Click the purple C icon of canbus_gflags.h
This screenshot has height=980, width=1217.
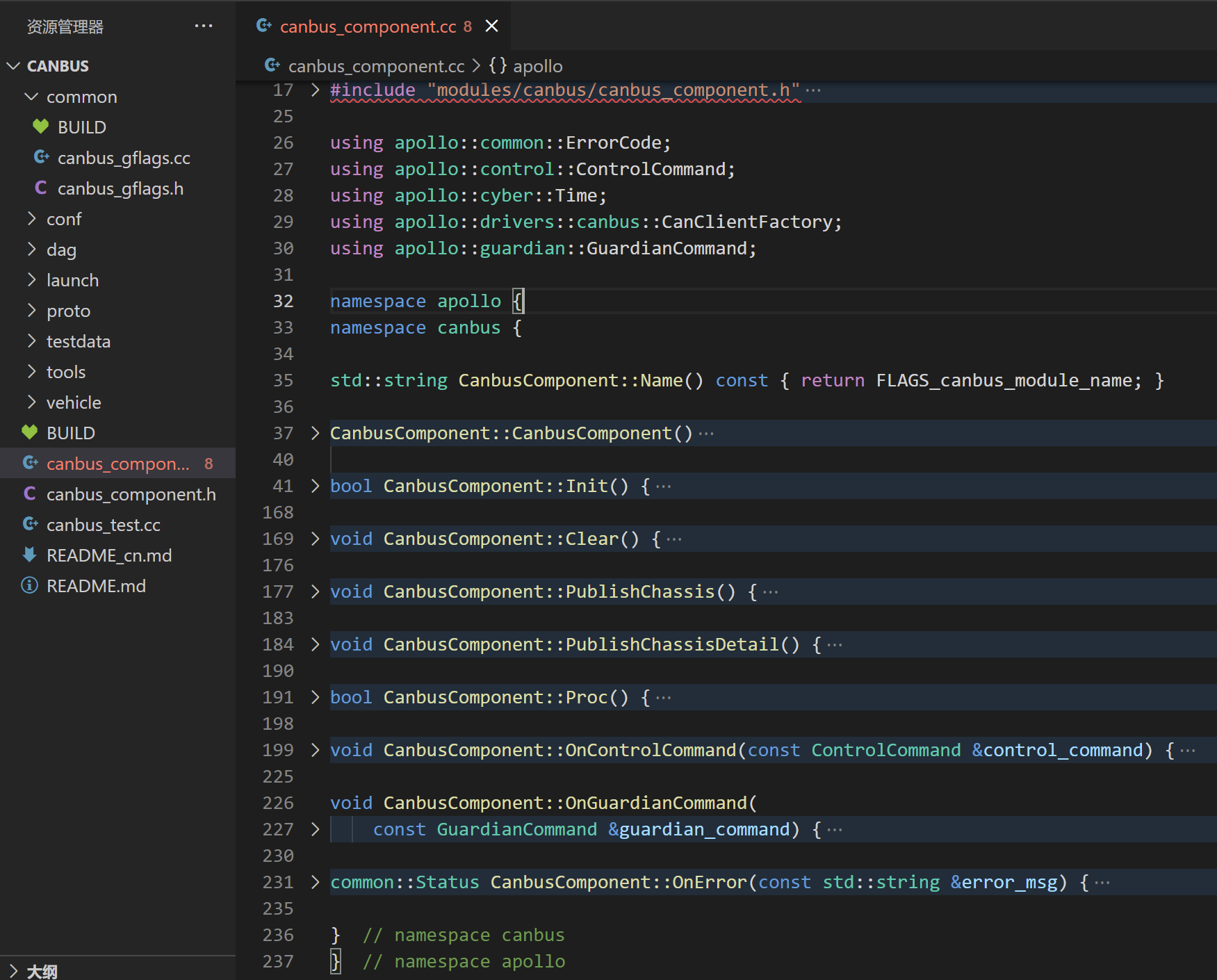click(41, 188)
